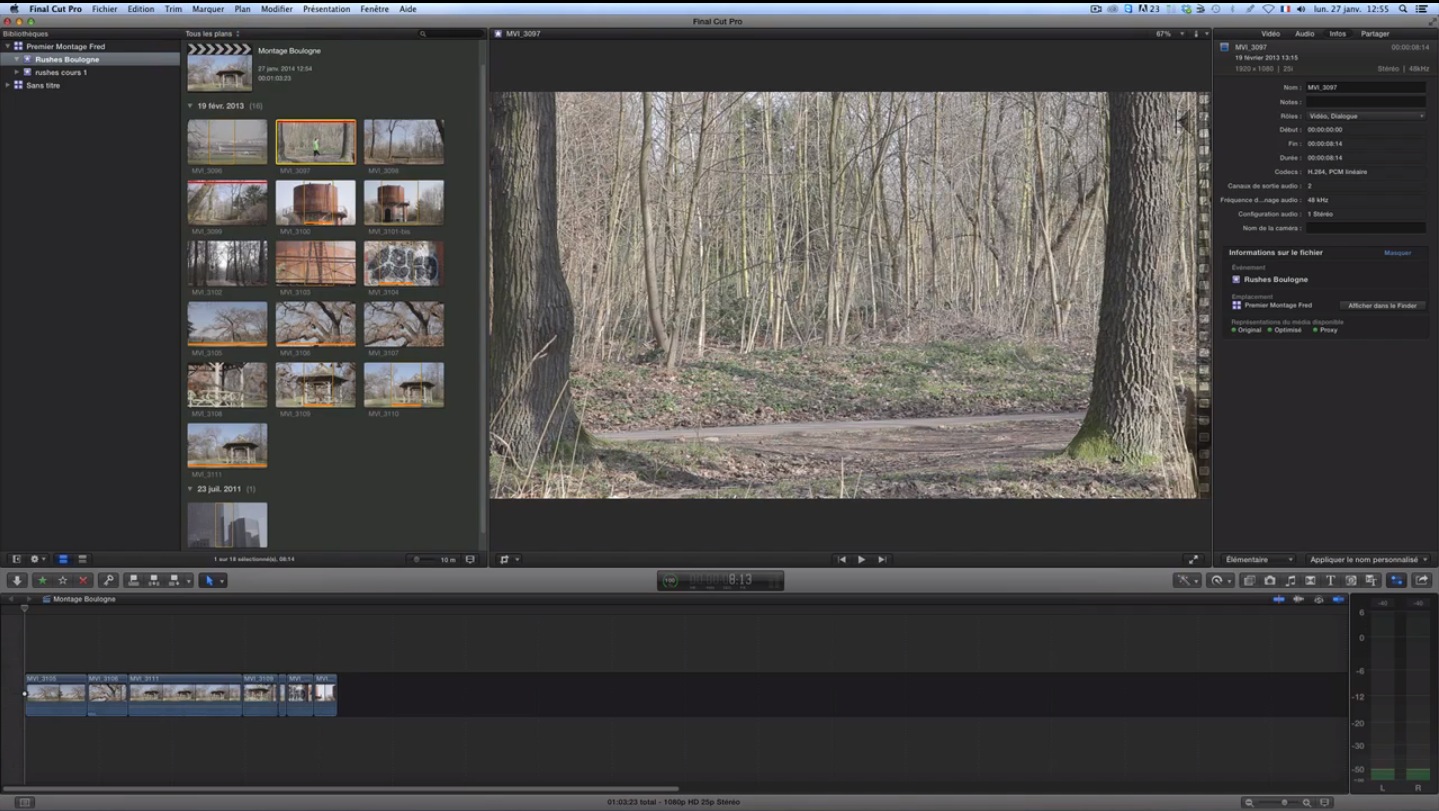Mark clip as favorite with green star icon
This screenshot has height=811, width=1439.
pos(42,580)
